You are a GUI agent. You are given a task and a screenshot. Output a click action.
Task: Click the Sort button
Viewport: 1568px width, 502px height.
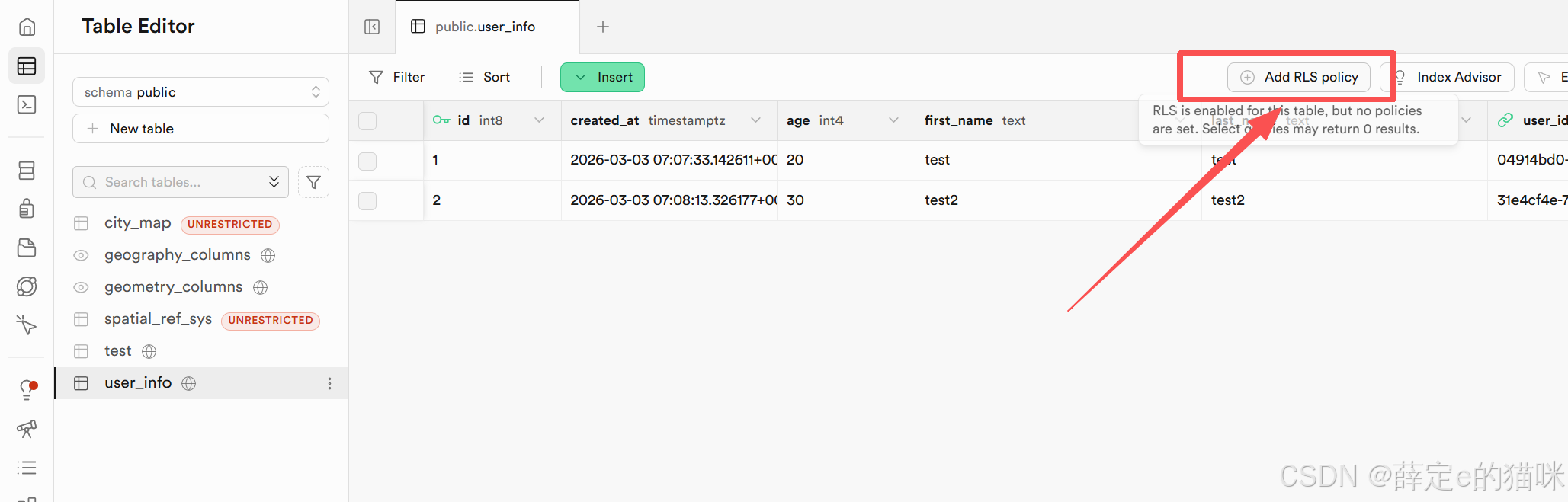(x=485, y=77)
